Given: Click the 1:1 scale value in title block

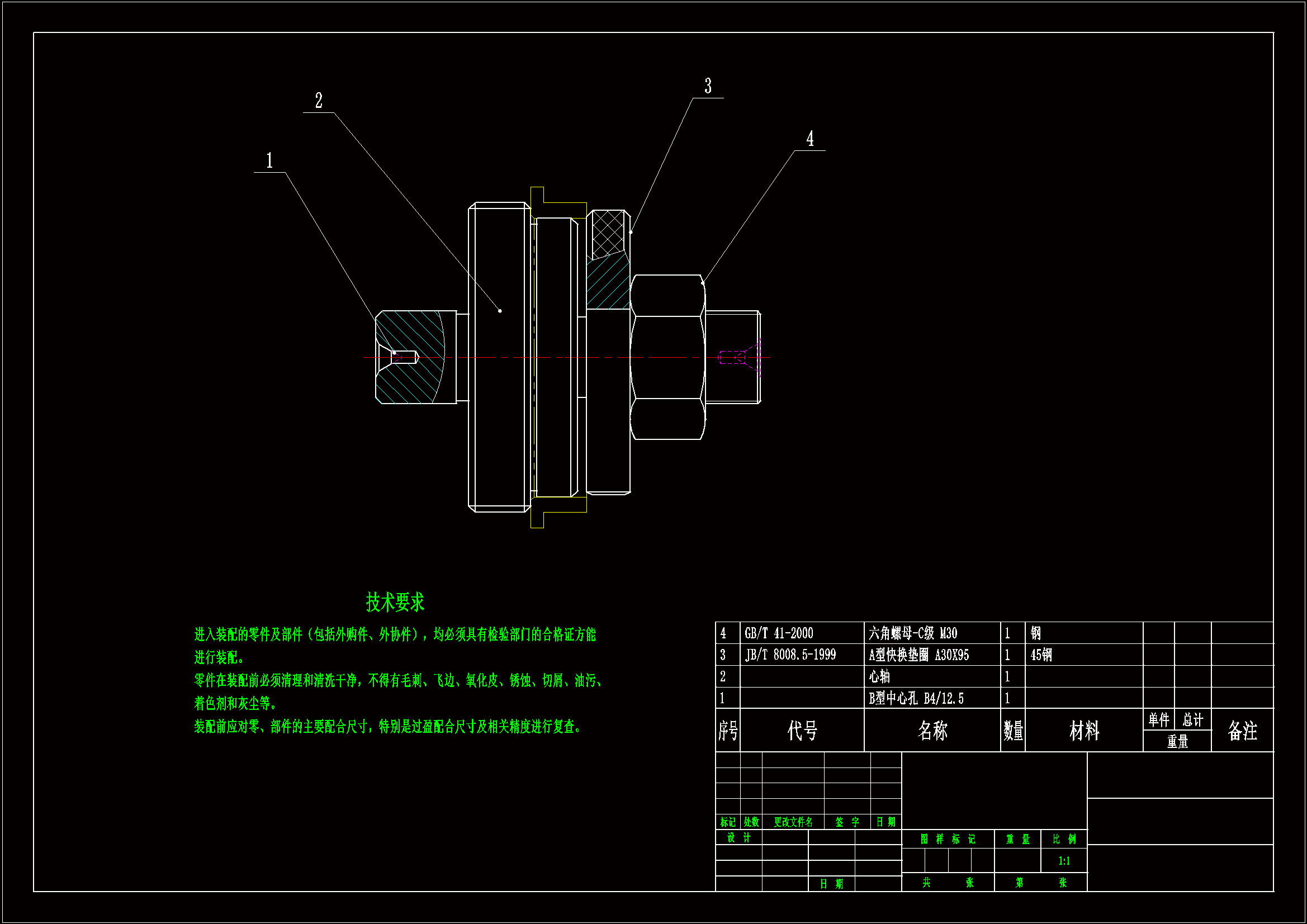Looking at the screenshot, I should pyautogui.click(x=1063, y=861).
